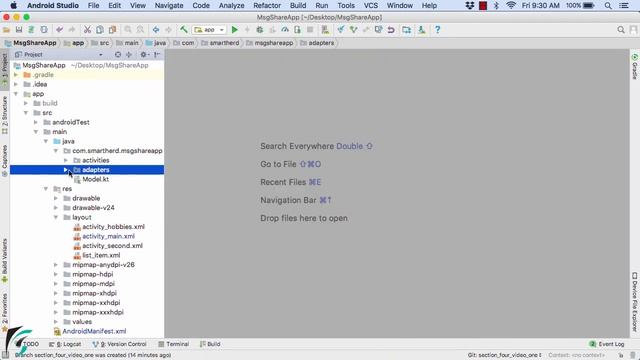Screen dimensions: 640x360
Task: Click the Copy icon in toolbar
Action: [100, 30]
